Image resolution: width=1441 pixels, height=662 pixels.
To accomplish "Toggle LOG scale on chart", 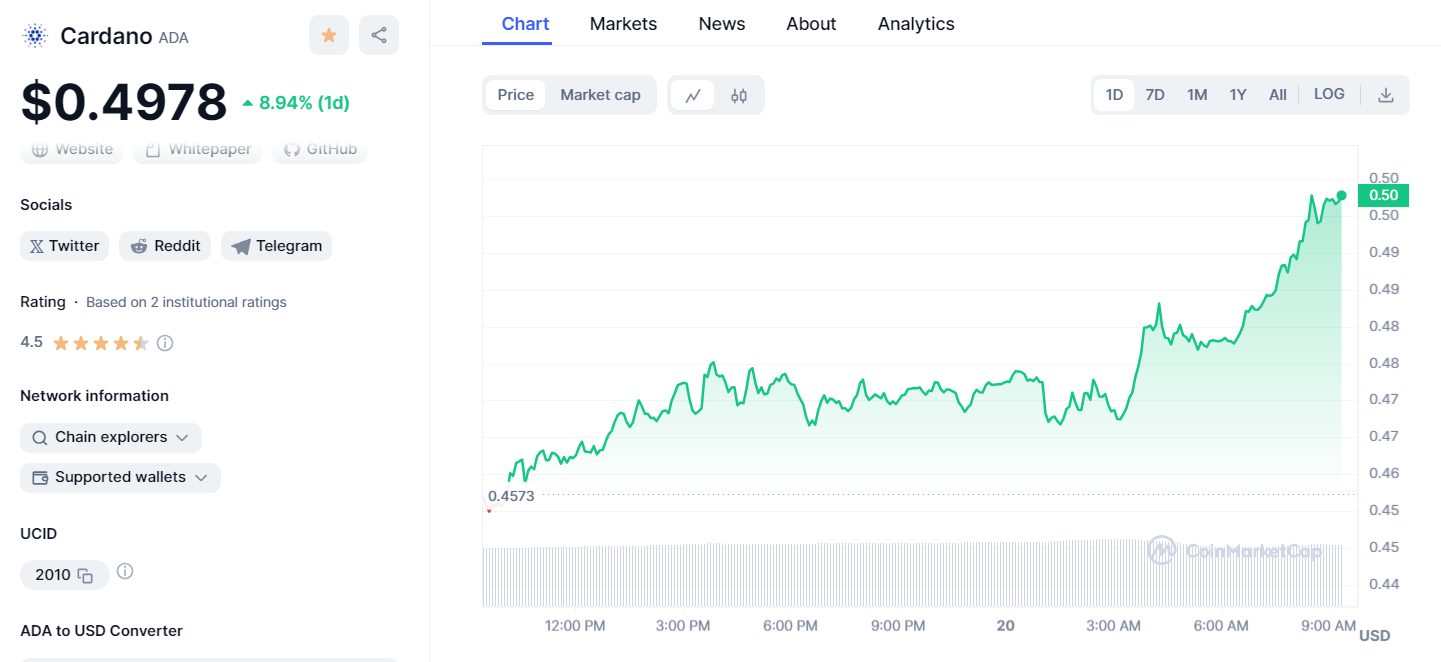I will [x=1329, y=94].
